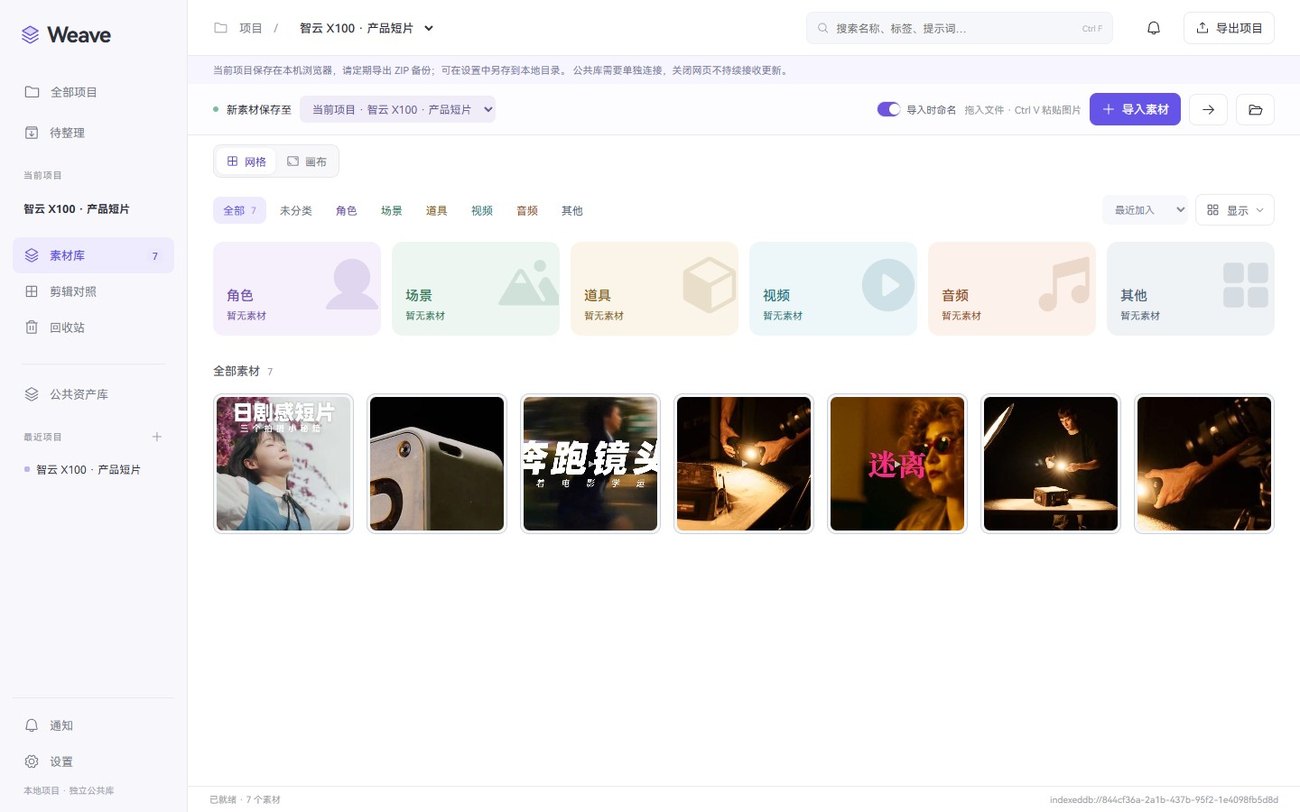Open 回收站 in the sidebar
1300x812 pixels.
click(93, 328)
